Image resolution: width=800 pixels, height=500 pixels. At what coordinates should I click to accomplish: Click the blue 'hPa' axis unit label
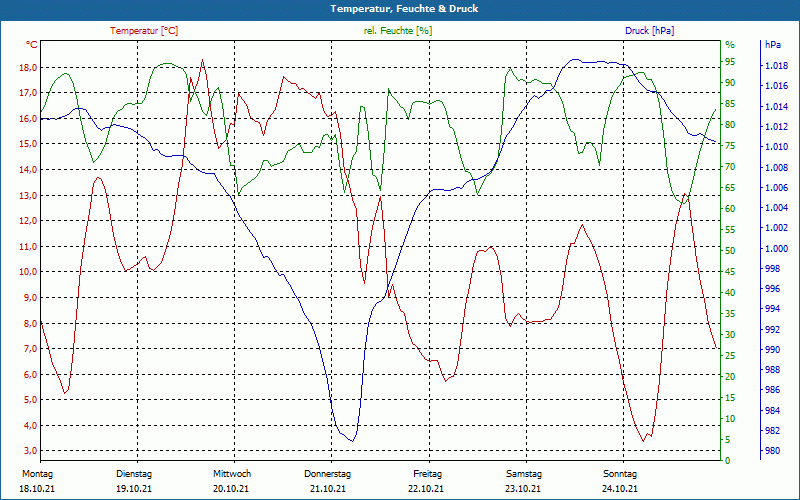tap(772, 45)
